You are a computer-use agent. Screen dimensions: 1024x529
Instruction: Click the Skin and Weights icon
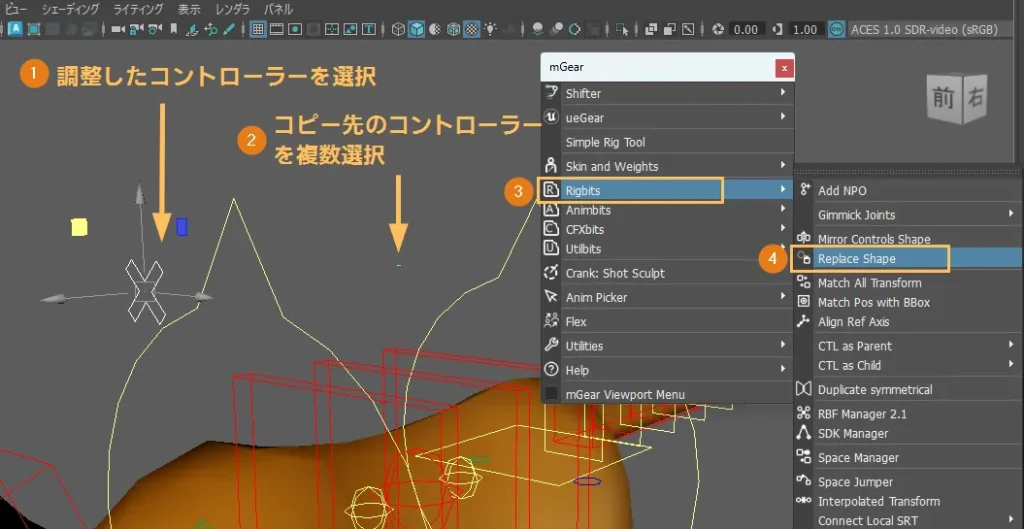tap(551, 166)
